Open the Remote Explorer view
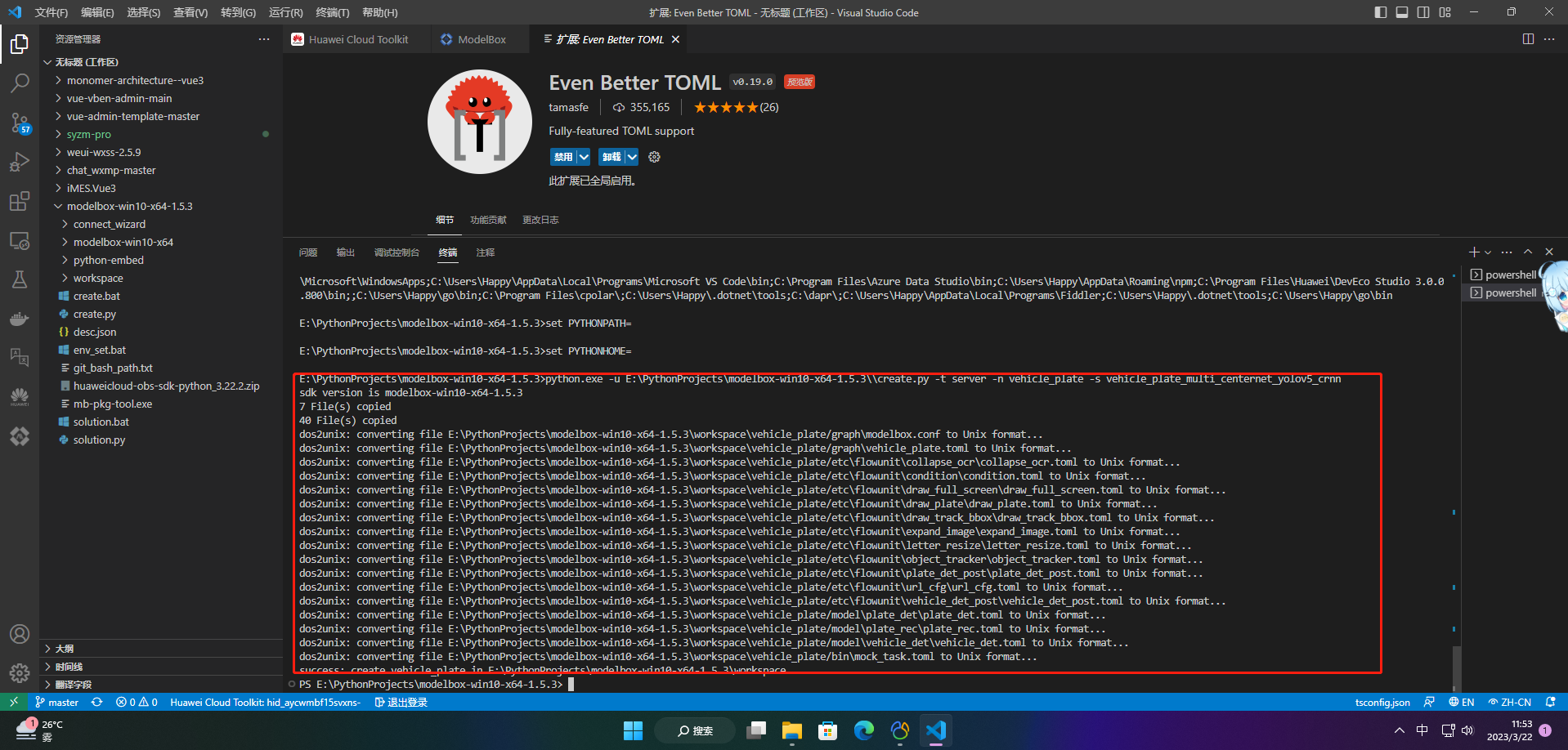The width and height of the screenshot is (1568, 750). 20,241
